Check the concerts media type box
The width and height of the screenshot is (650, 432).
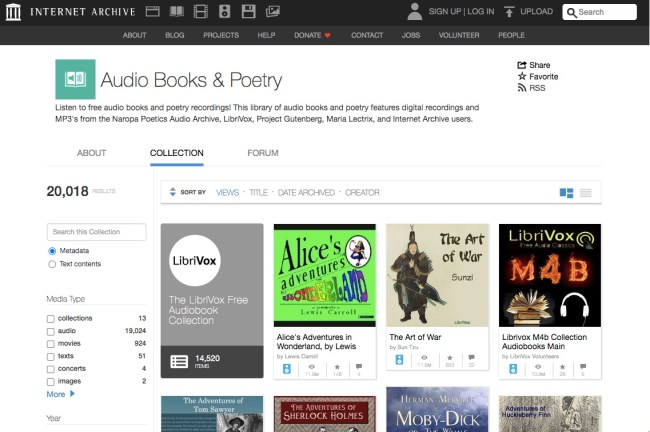(51, 369)
